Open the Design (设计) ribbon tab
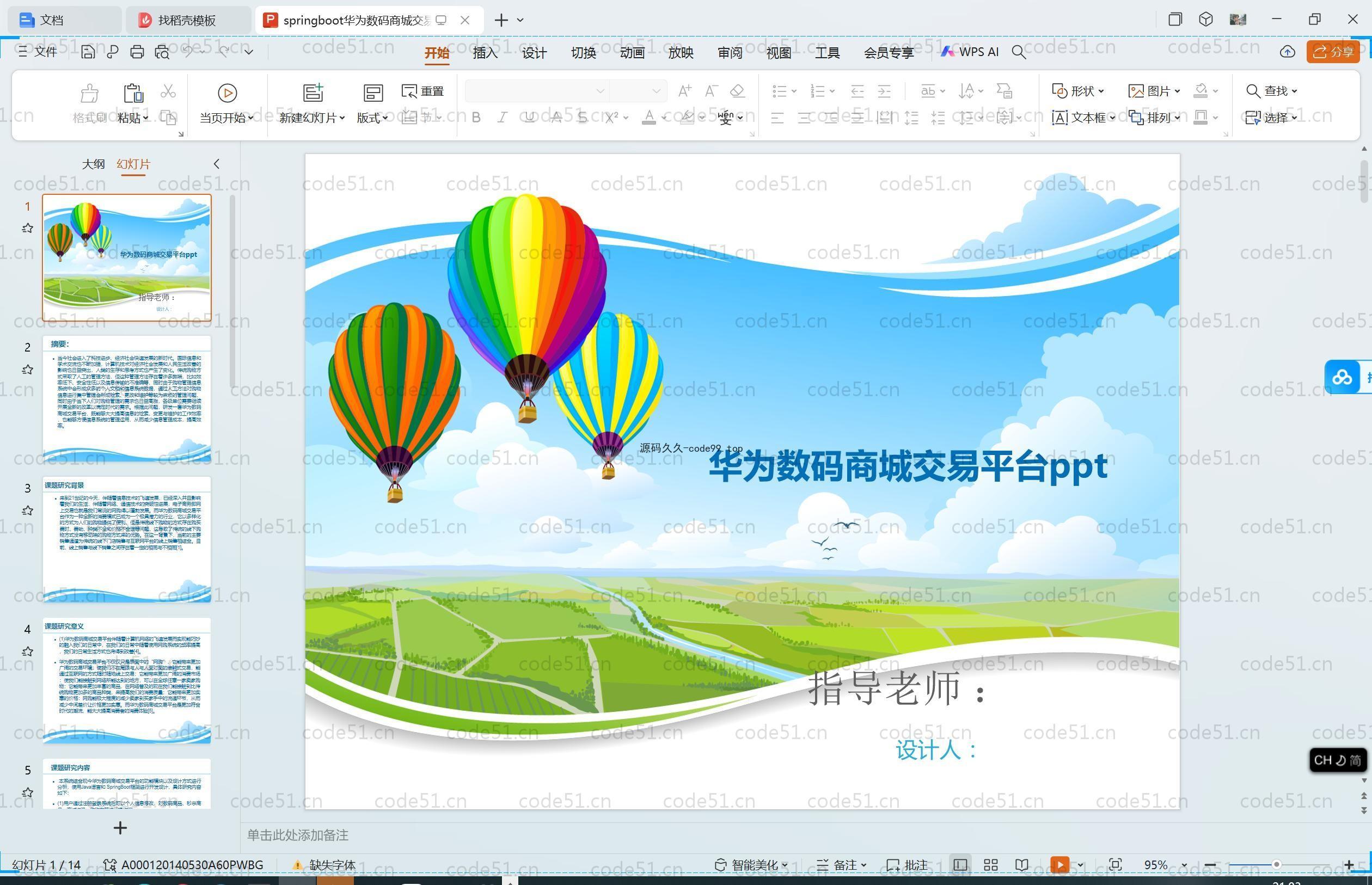 (x=534, y=53)
